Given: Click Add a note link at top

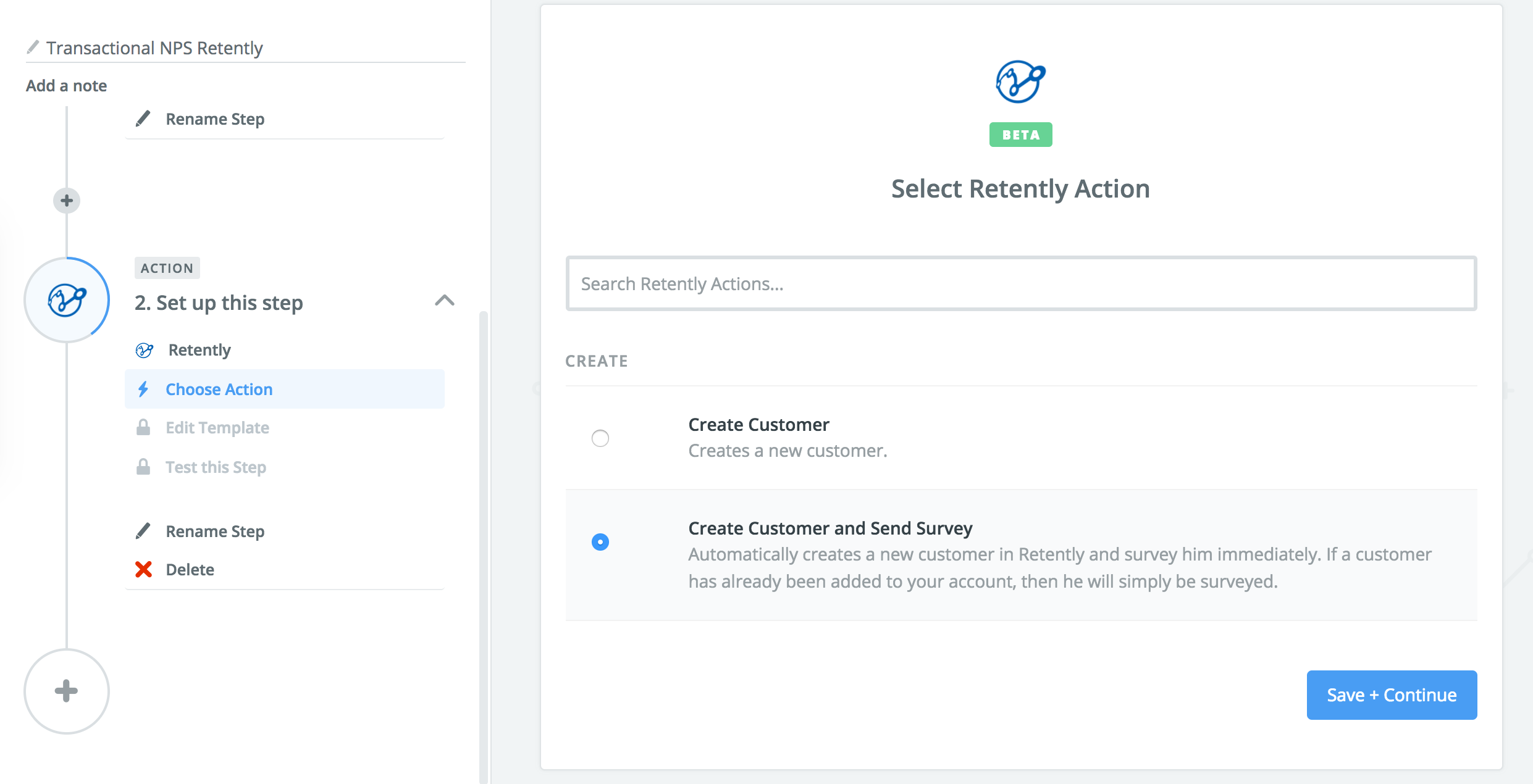Looking at the screenshot, I should tap(67, 84).
